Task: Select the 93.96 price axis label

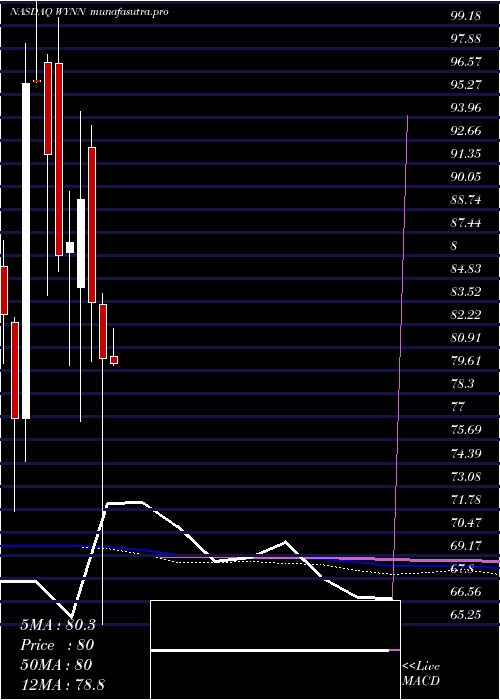Action: click(x=465, y=108)
